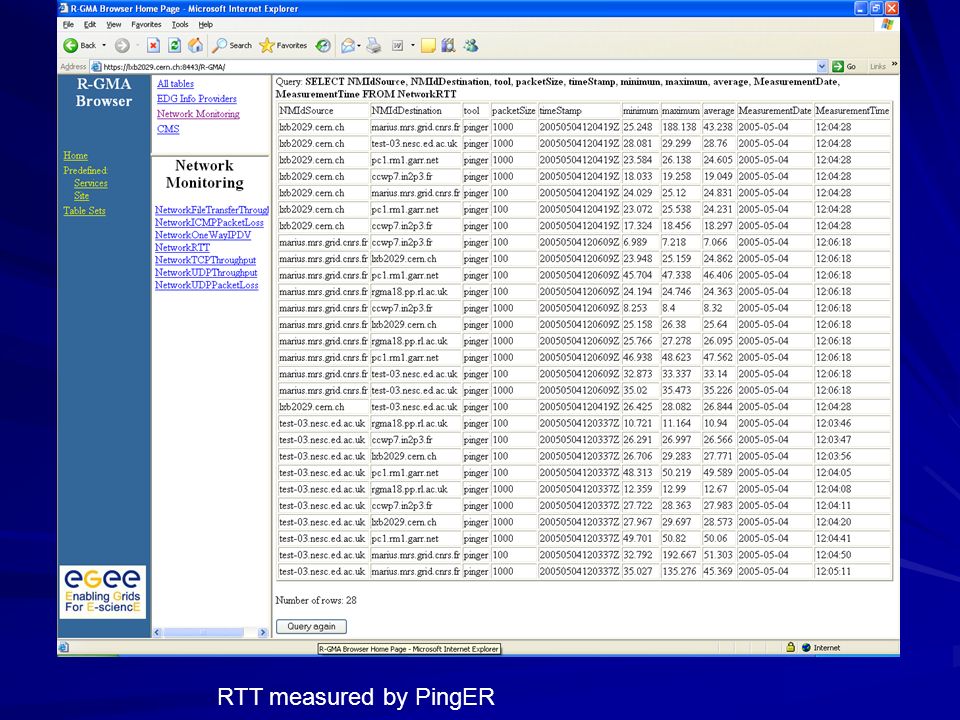Open the NetworkFileTransferThroughput table link
This screenshot has height=720, width=960.
pos(211,210)
